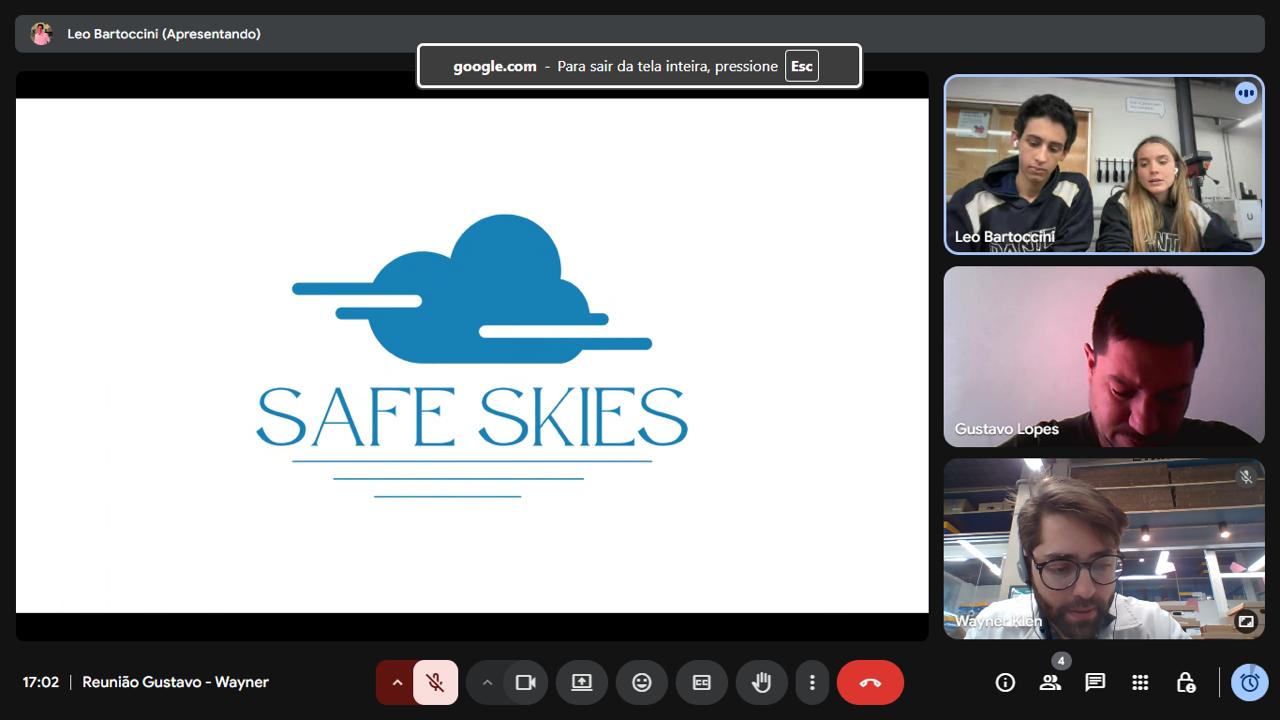Click the present screen icon
The image size is (1280, 720).
coord(582,683)
